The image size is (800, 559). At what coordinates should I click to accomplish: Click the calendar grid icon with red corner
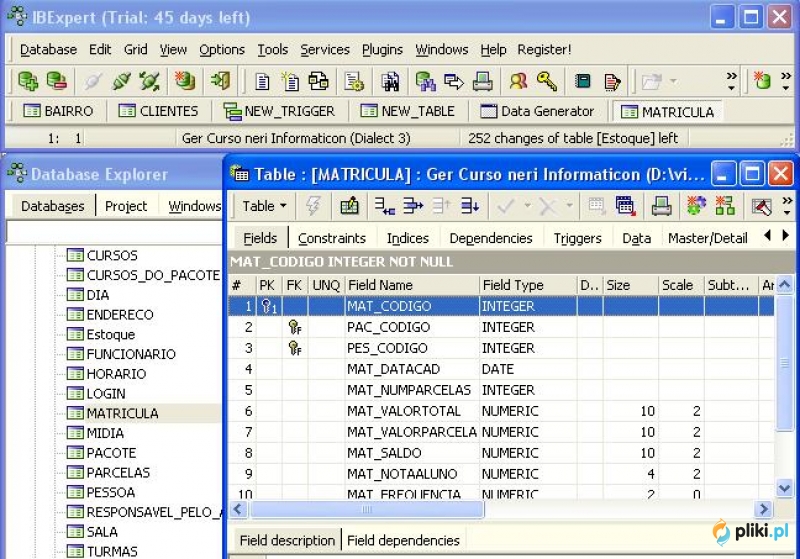tap(625, 206)
